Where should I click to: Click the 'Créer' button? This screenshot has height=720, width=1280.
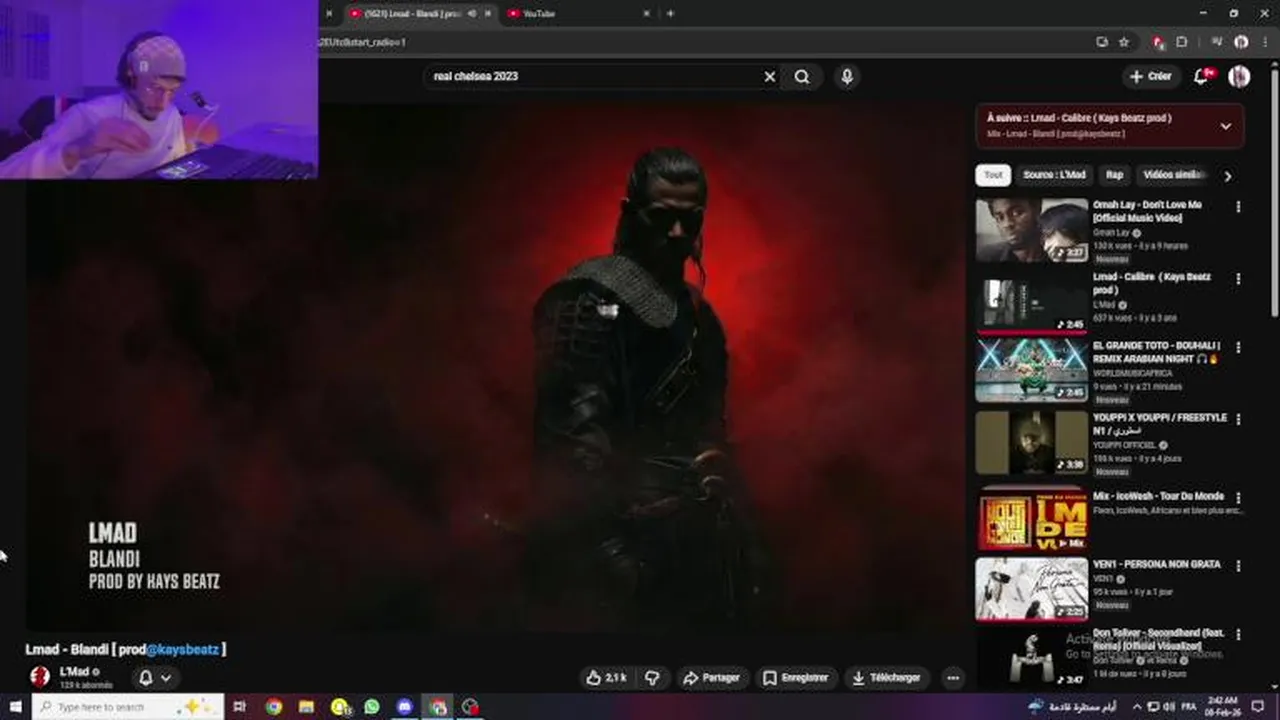point(1150,76)
